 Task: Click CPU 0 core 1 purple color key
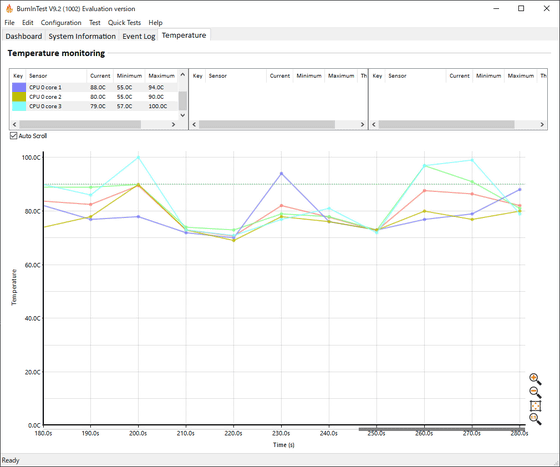tap(19, 87)
